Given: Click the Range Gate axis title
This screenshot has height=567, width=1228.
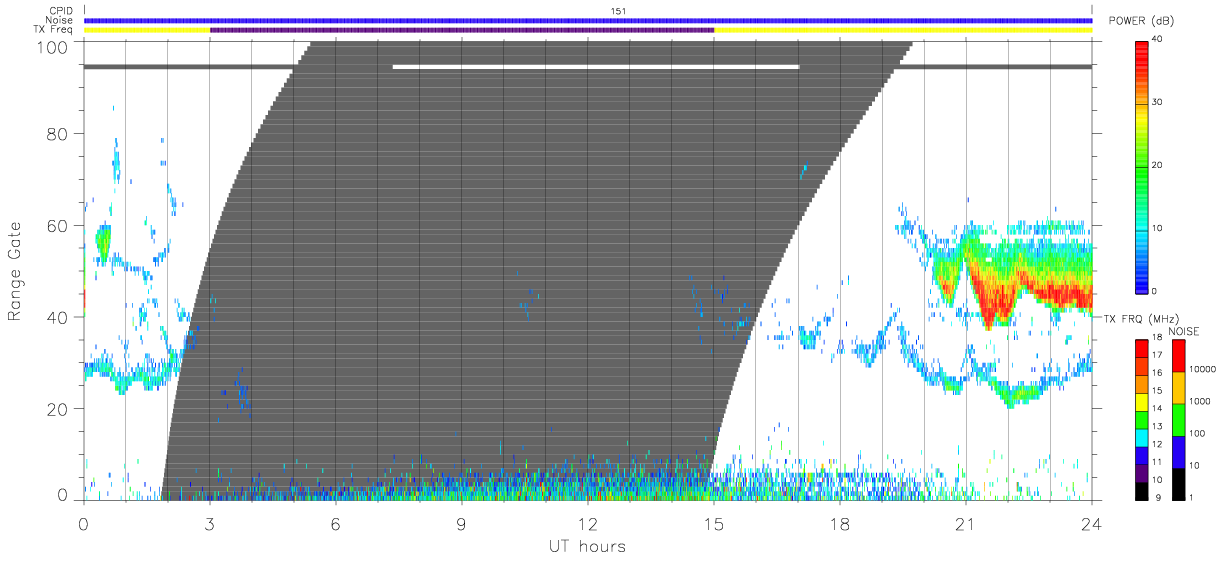Looking at the screenshot, I should click(x=15, y=271).
